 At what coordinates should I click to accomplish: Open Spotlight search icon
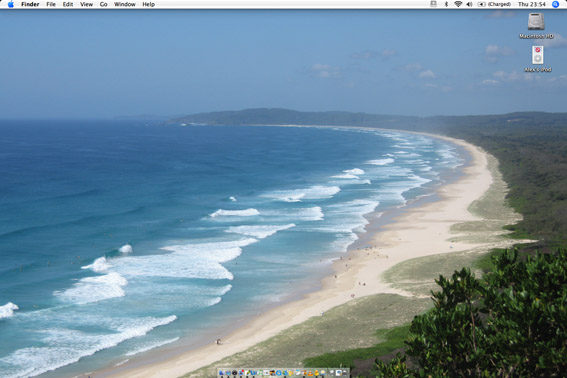coord(556,4)
